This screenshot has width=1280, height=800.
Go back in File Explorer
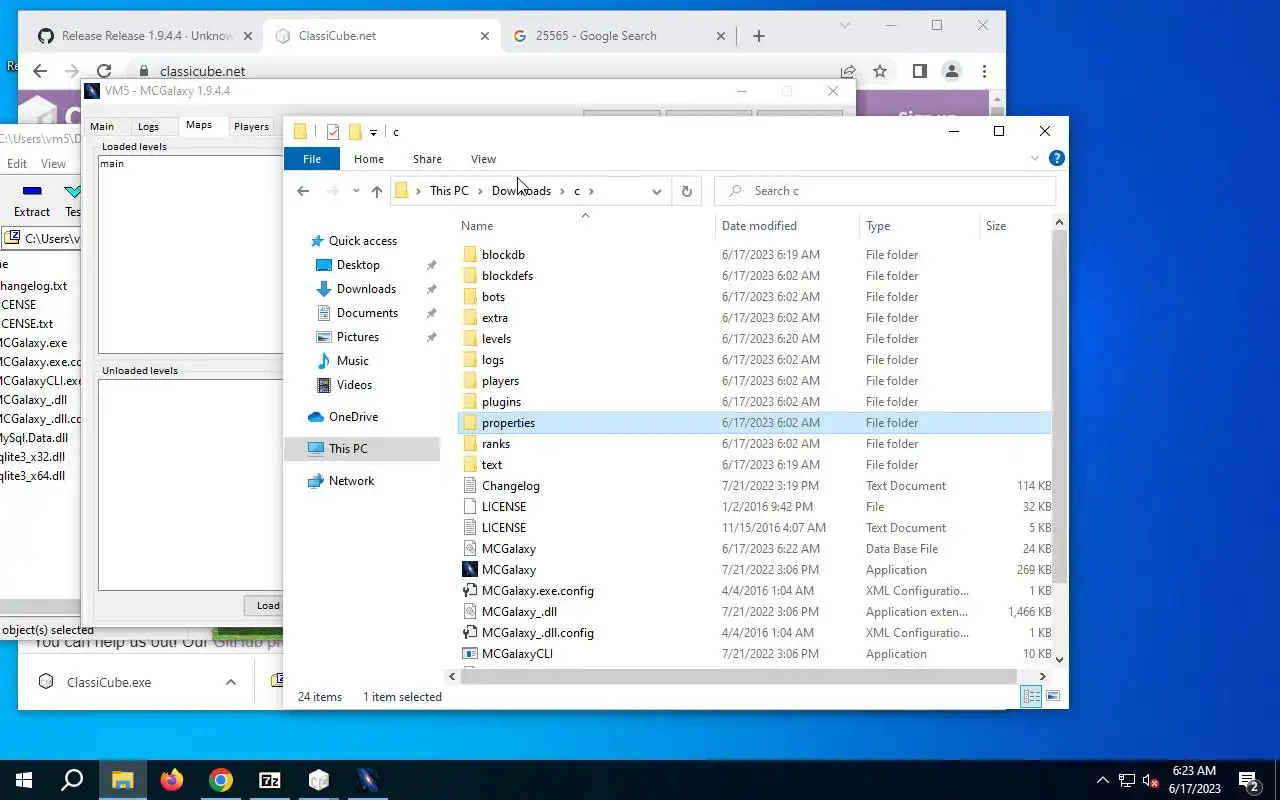pos(303,191)
